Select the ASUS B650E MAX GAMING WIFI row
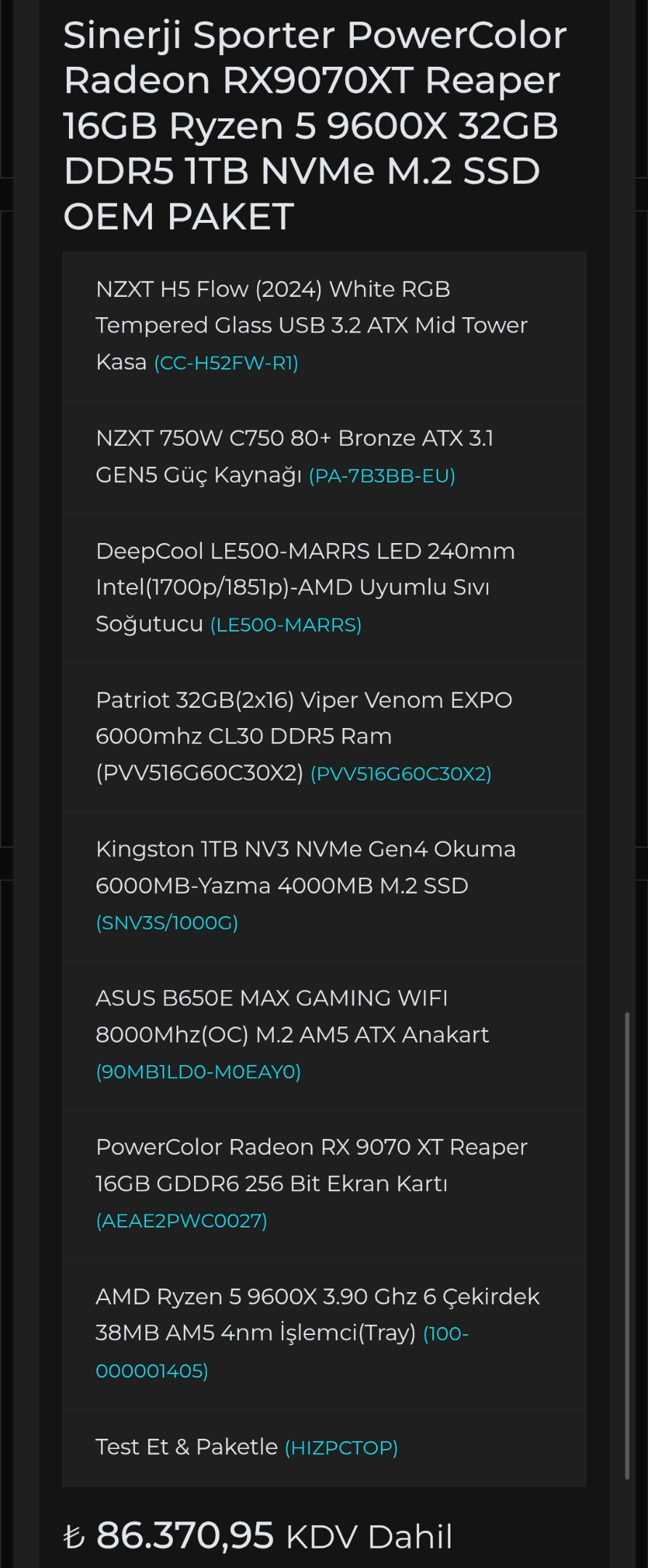648x1568 pixels. (324, 1036)
